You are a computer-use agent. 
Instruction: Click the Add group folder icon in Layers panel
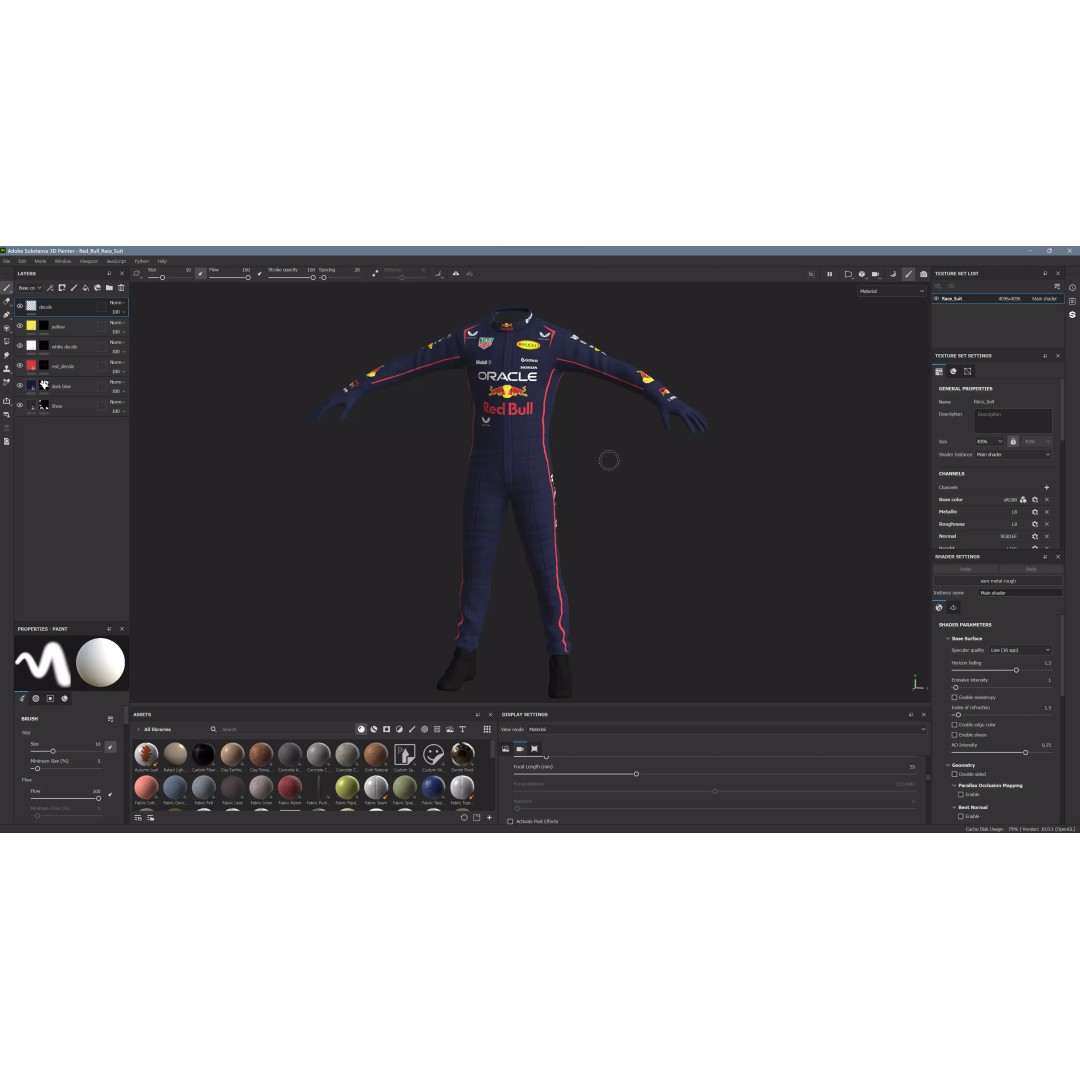coord(110,288)
